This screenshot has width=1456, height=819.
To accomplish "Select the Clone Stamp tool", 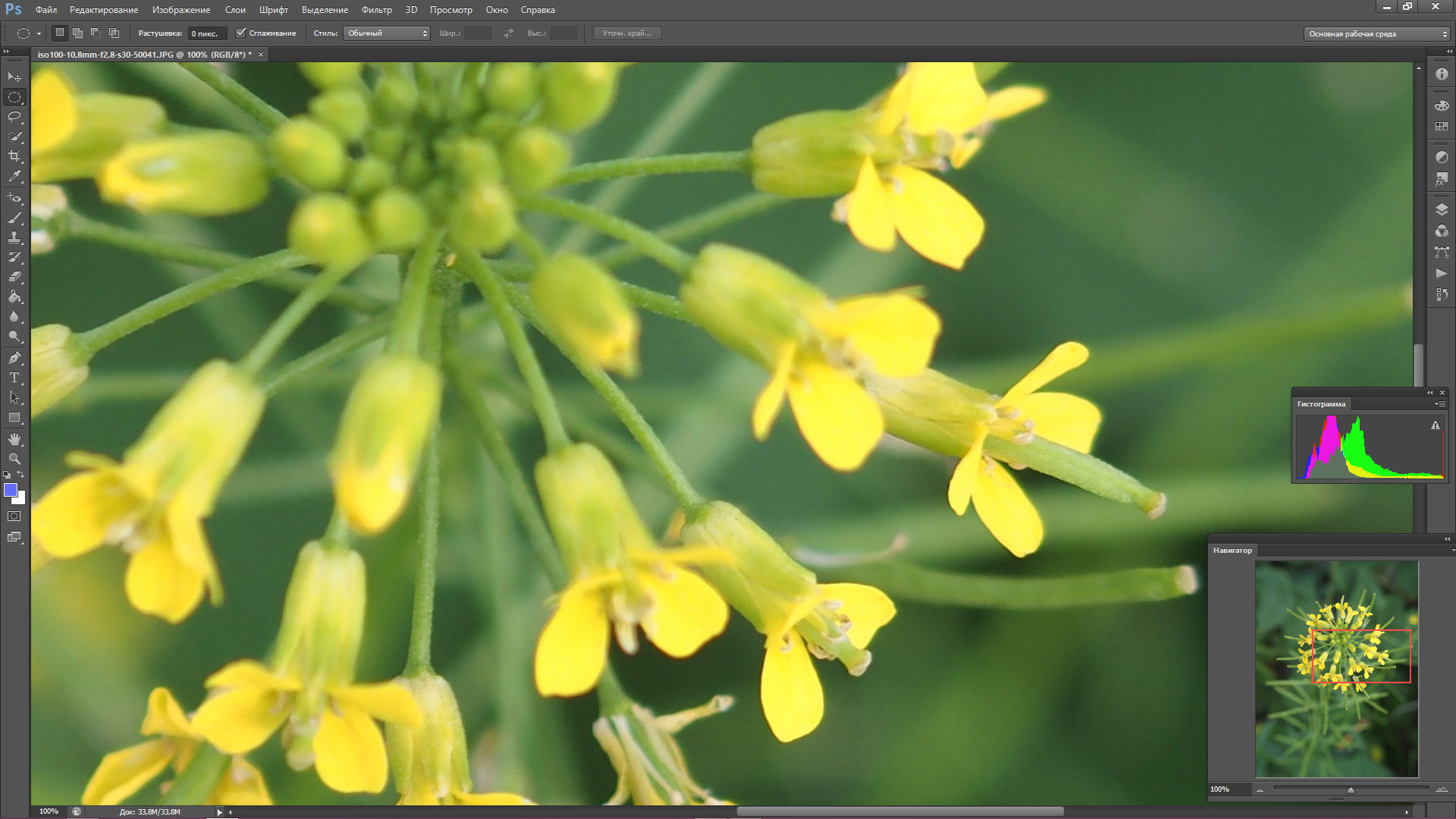I will (14, 237).
